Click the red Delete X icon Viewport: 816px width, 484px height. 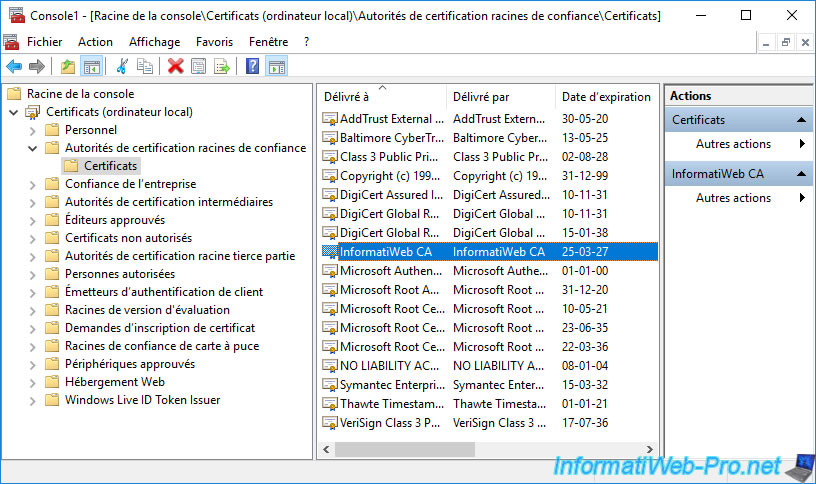click(x=175, y=67)
